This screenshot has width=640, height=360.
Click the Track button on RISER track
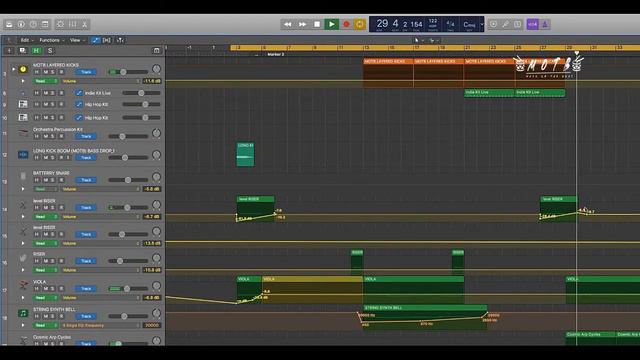click(x=86, y=261)
